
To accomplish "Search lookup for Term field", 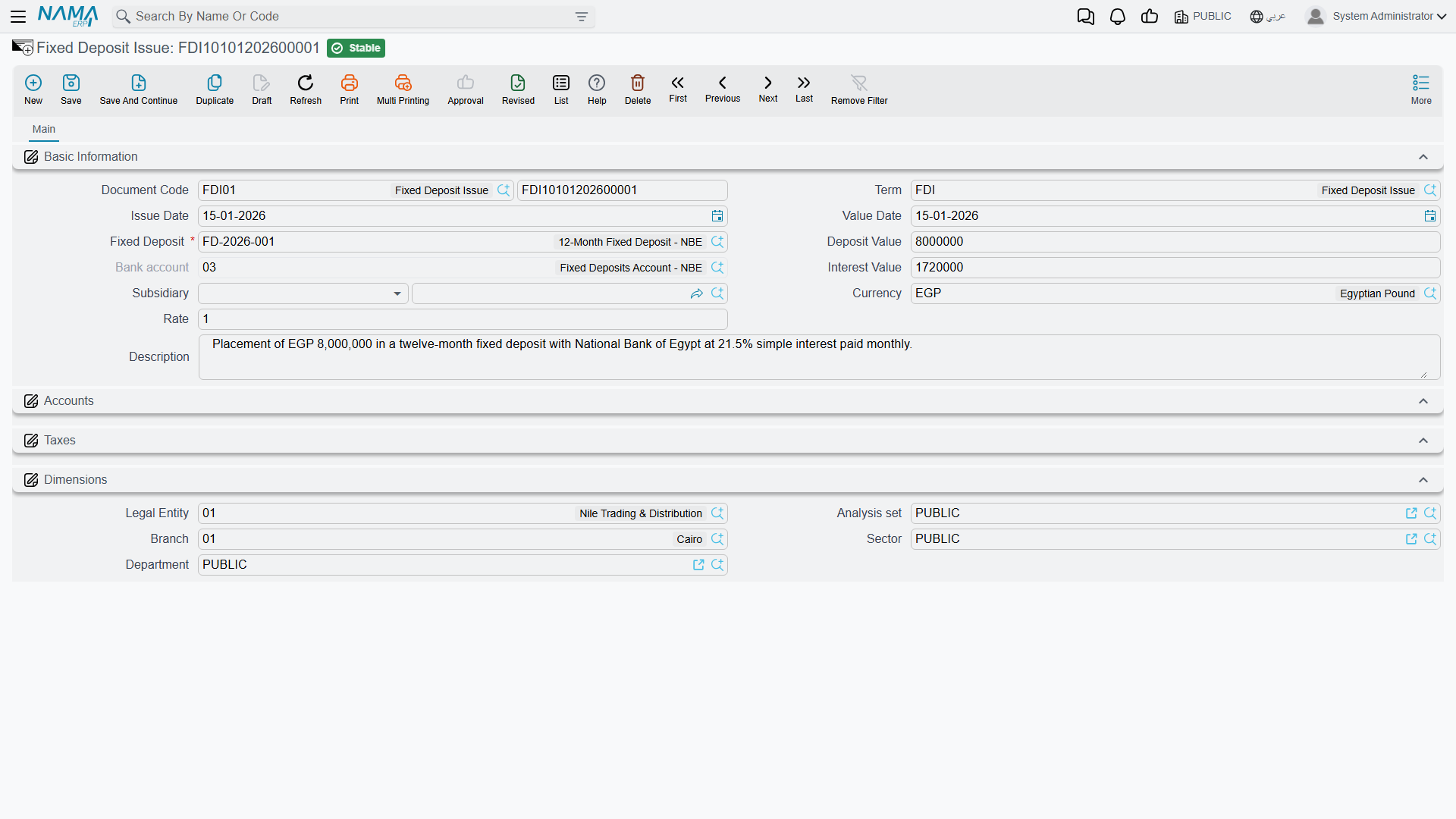I will (x=1430, y=190).
